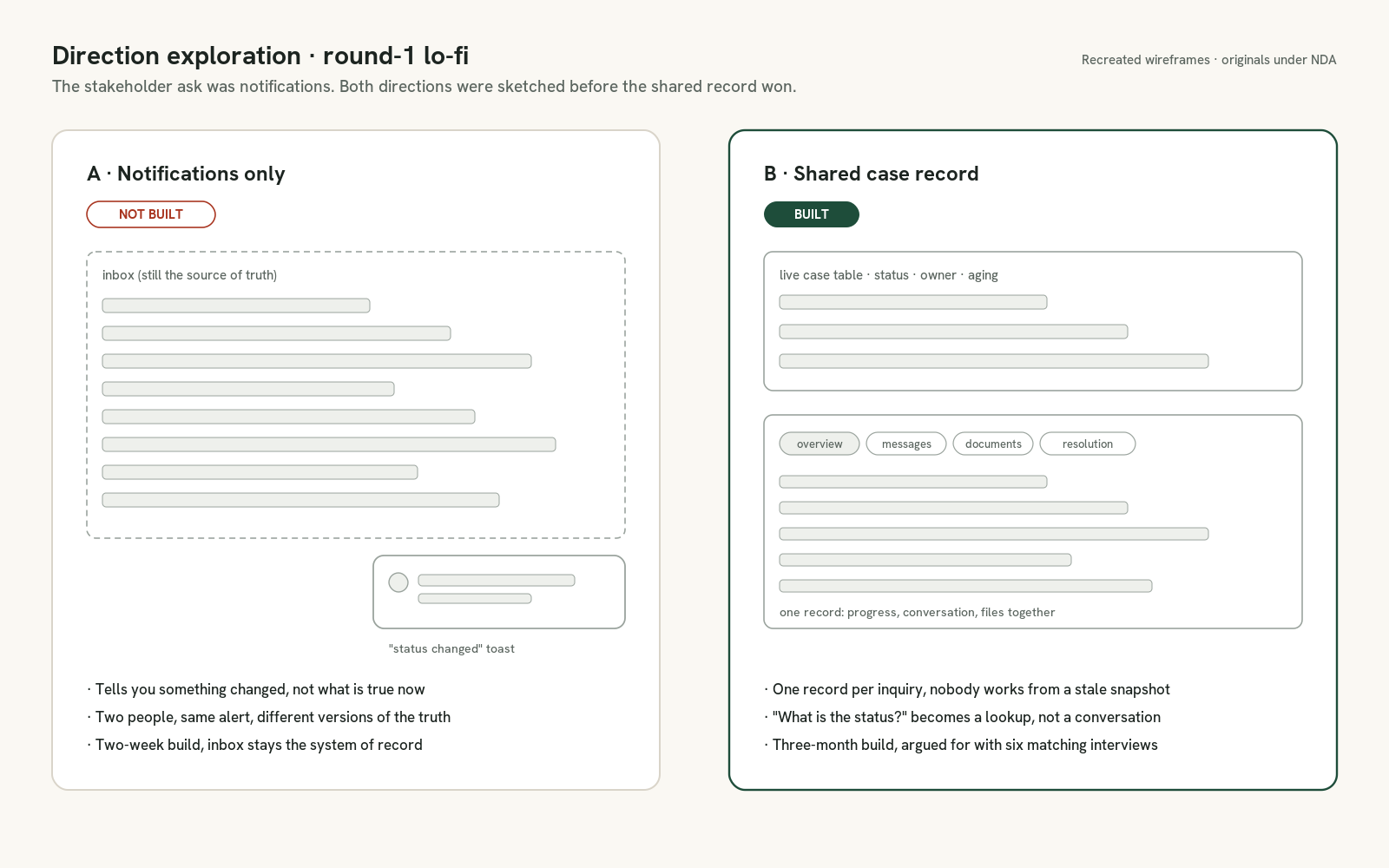Click bullet 'Tells you something changed, not what is true now'
The height and width of the screenshot is (868, 1389).
pos(256,689)
